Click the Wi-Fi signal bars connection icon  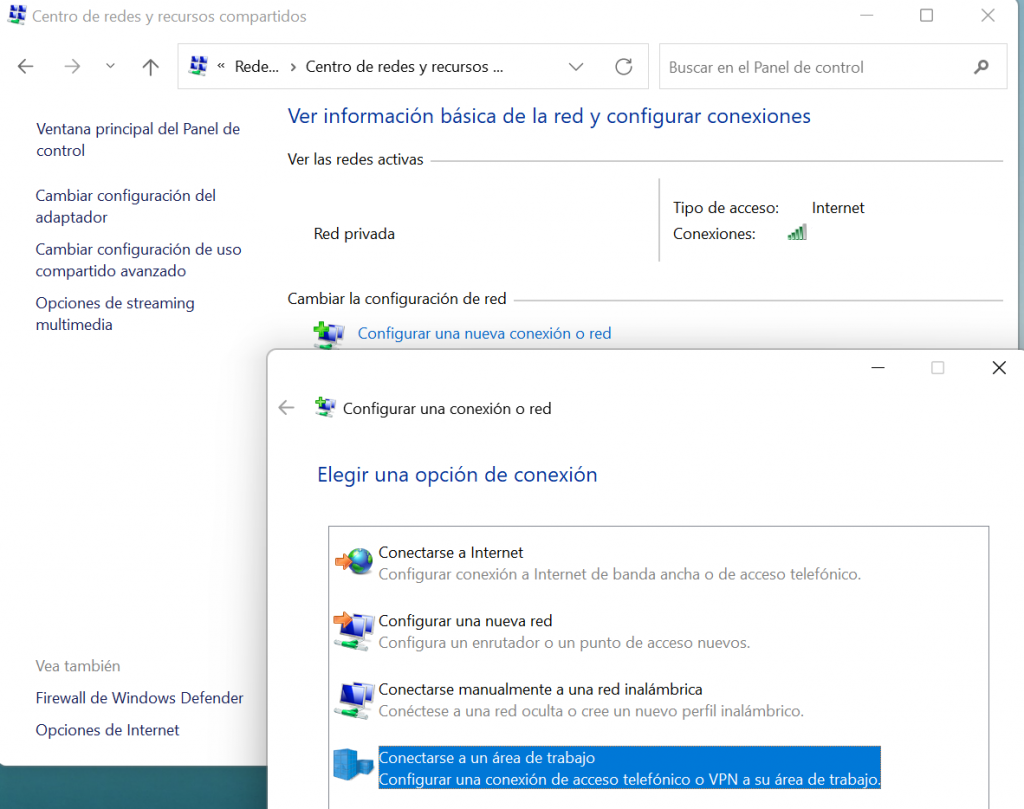click(x=797, y=233)
